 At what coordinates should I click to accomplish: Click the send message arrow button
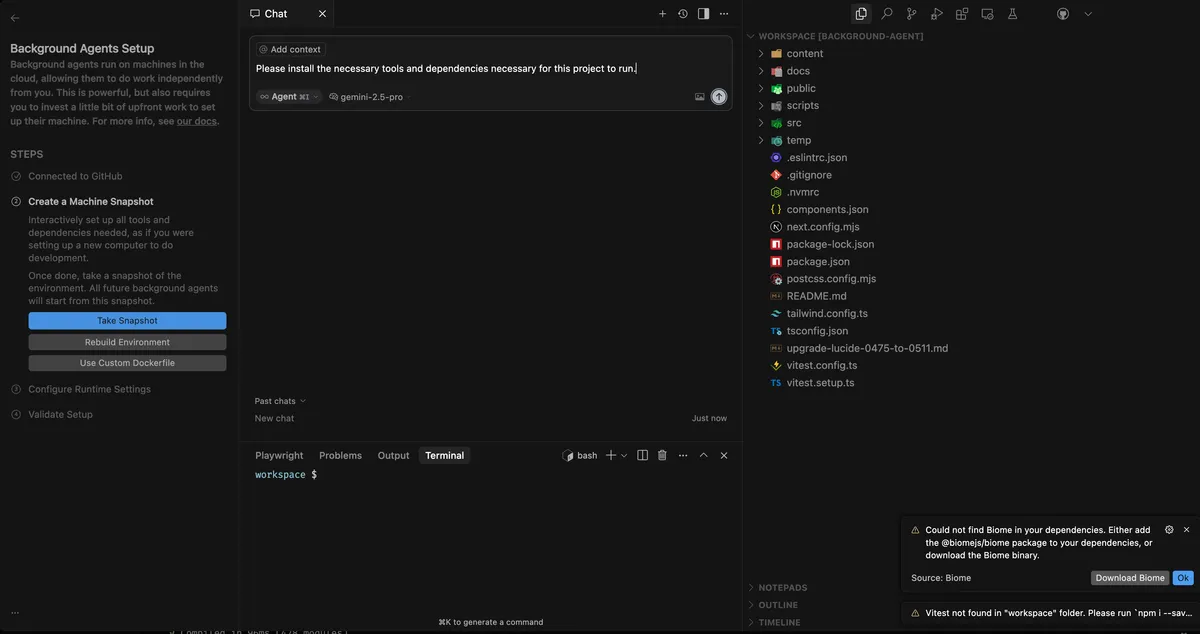point(719,97)
